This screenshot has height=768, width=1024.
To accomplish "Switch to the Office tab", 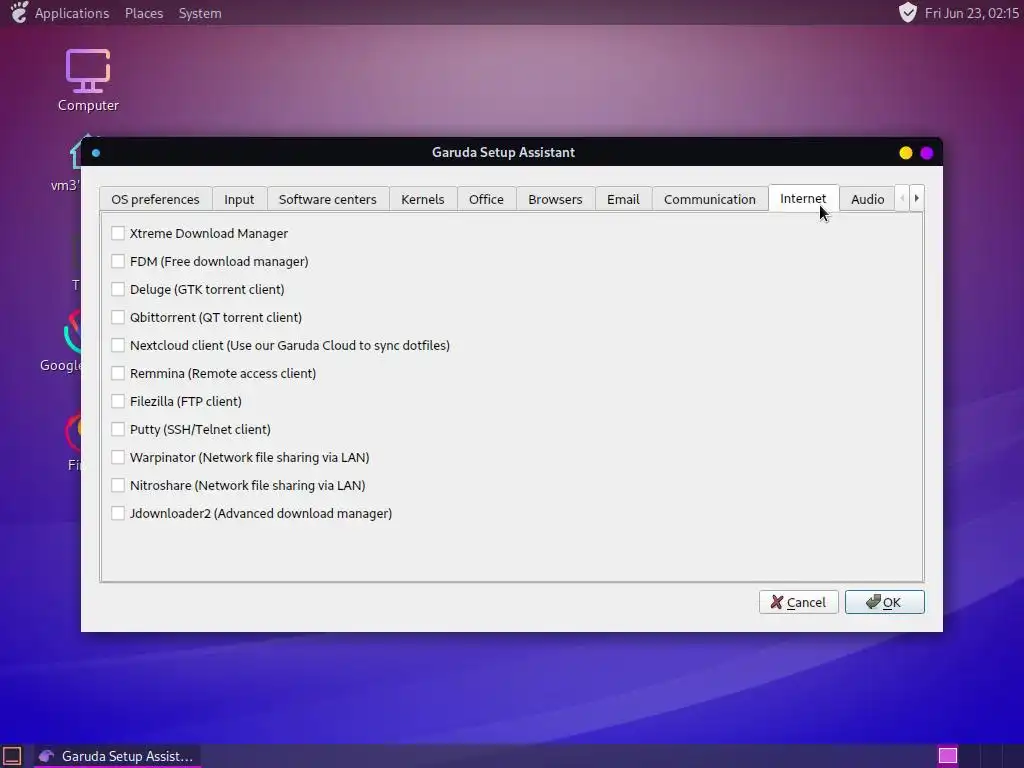I will 487,199.
